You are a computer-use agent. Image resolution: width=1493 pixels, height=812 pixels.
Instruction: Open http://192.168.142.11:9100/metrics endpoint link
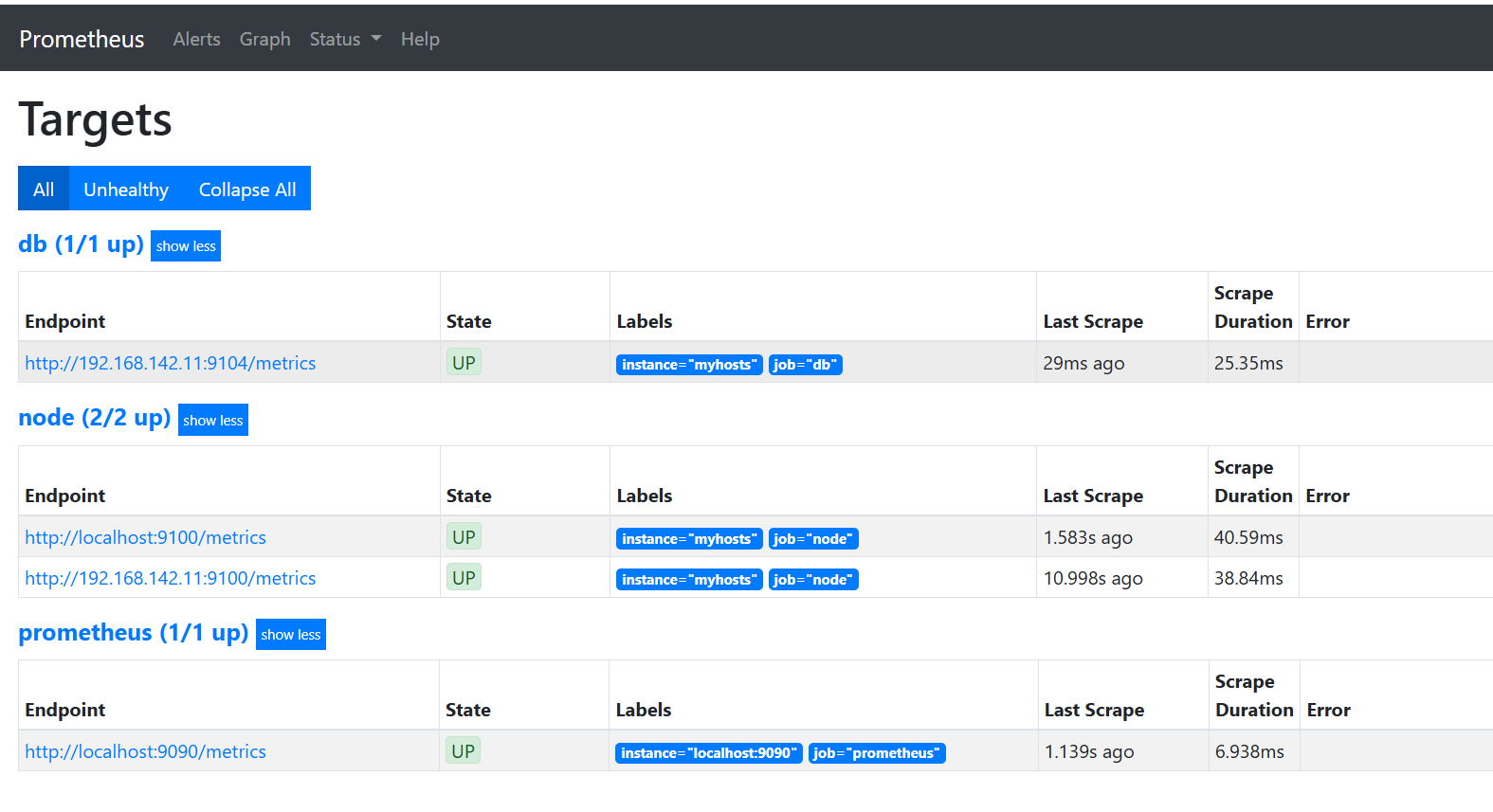pyautogui.click(x=171, y=578)
